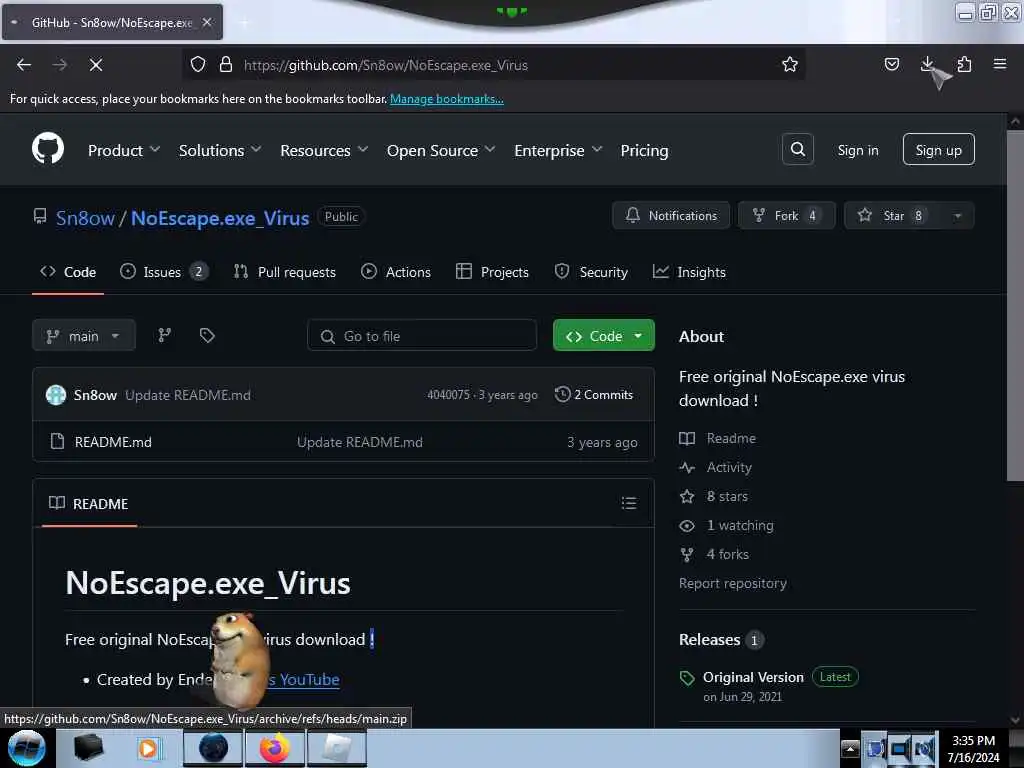This screenshot has width=1024, height=768.
Task: Click Notifications button
Action: pyautogui.click(x=671, y=216)
